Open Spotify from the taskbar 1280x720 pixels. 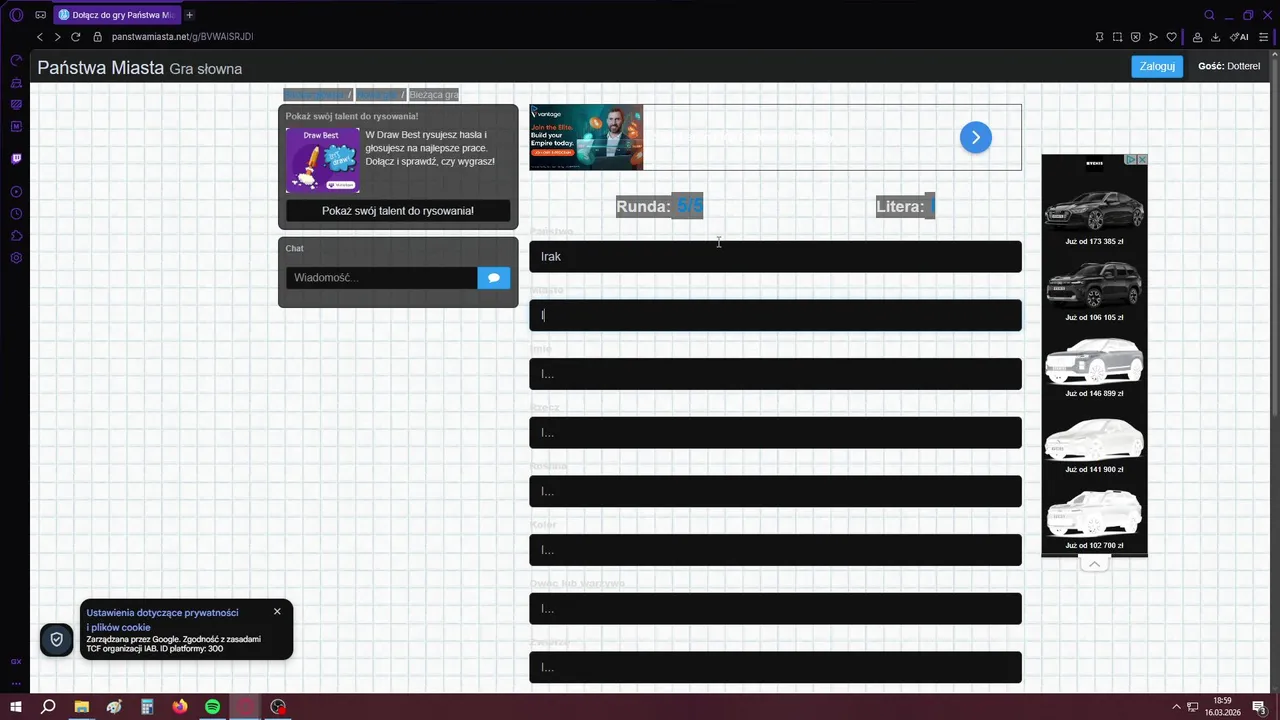(x=212, y=707)
